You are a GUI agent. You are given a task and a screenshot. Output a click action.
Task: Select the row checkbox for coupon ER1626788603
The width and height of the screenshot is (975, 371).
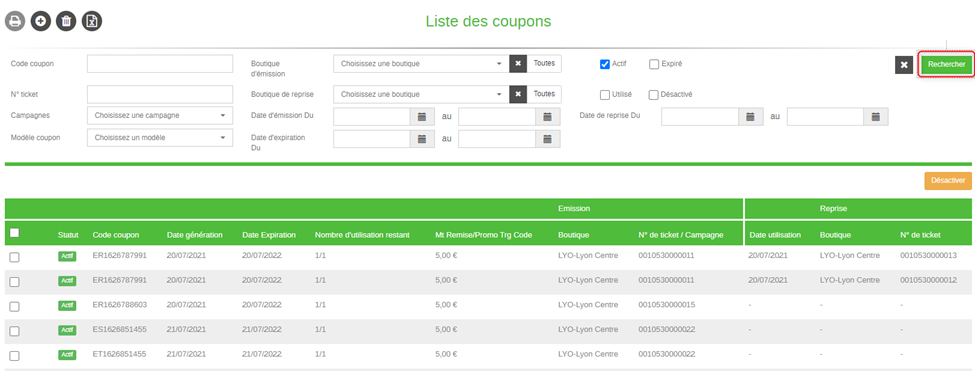[14, 306]
